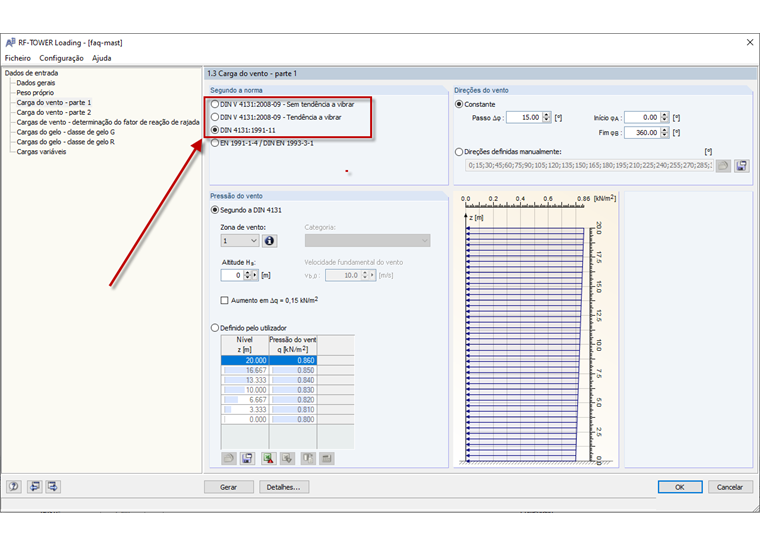760x546 pixels.
Task: Open Zona de vento dropdown
Action: [x=239, y=241]
